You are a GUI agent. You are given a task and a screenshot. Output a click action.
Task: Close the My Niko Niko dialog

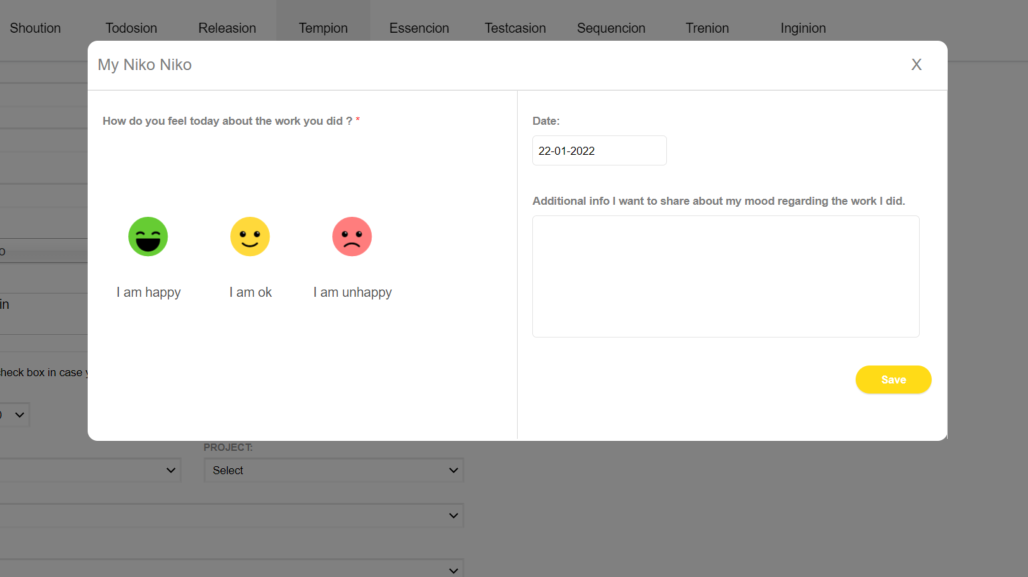point(916,65)
